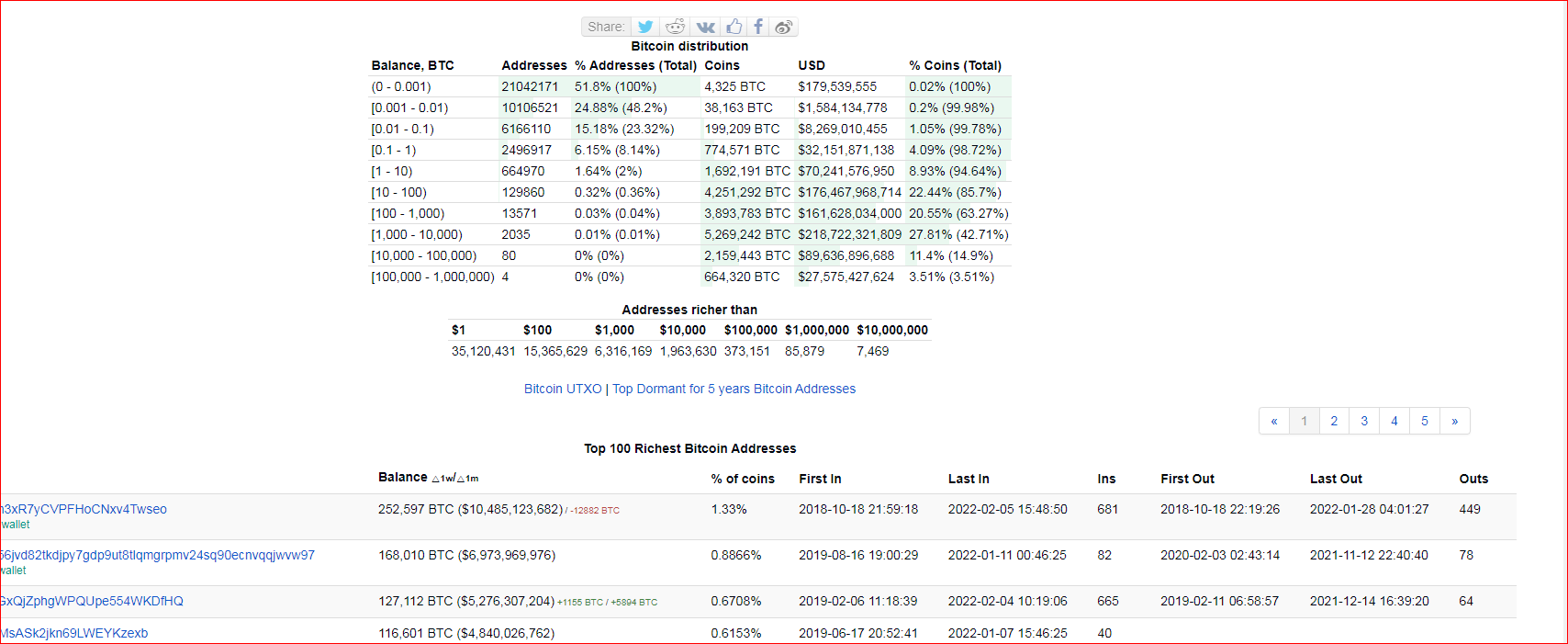This screenshot has height=644, width=1568.
Task: Open address ending in ecnvqqjwvw97
Action: point(157,555)
